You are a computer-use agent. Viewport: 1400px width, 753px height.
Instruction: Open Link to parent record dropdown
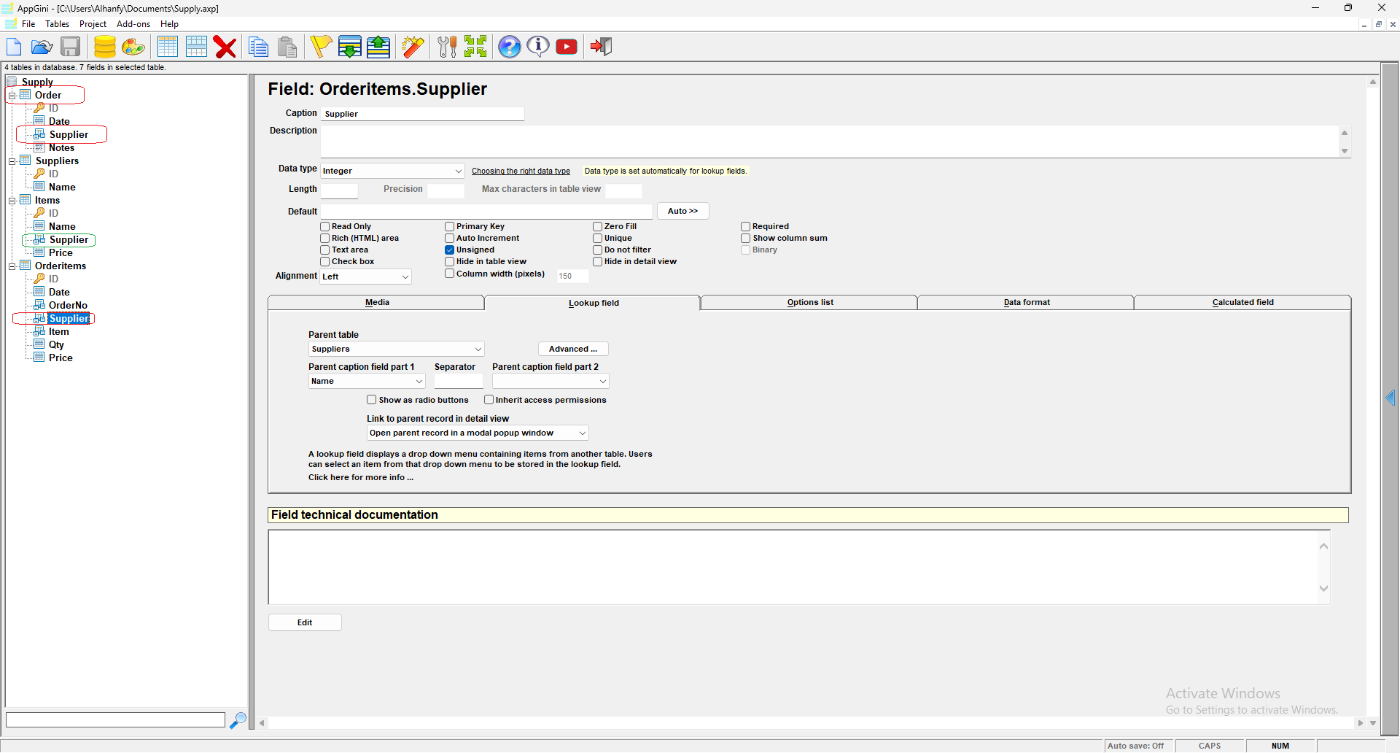(478, 433)
